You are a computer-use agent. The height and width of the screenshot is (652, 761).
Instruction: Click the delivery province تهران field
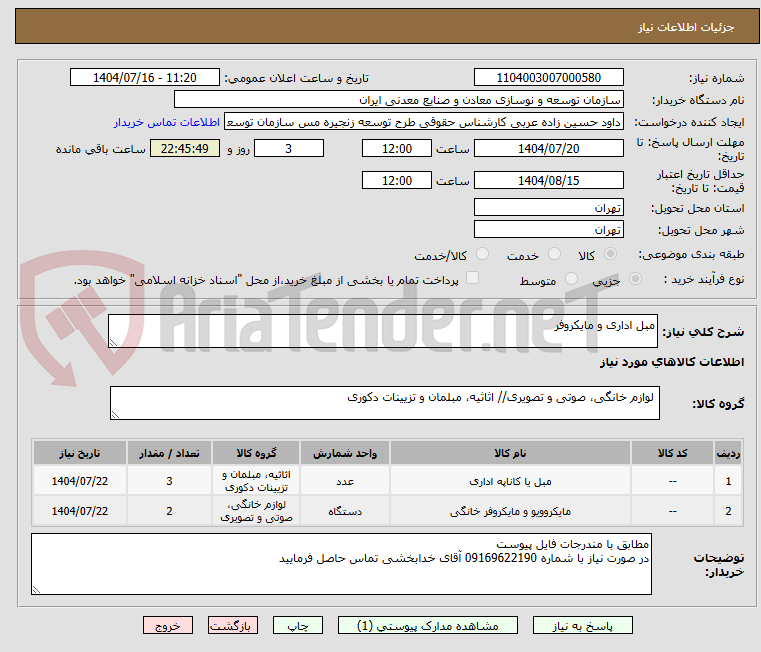(548, 208)
